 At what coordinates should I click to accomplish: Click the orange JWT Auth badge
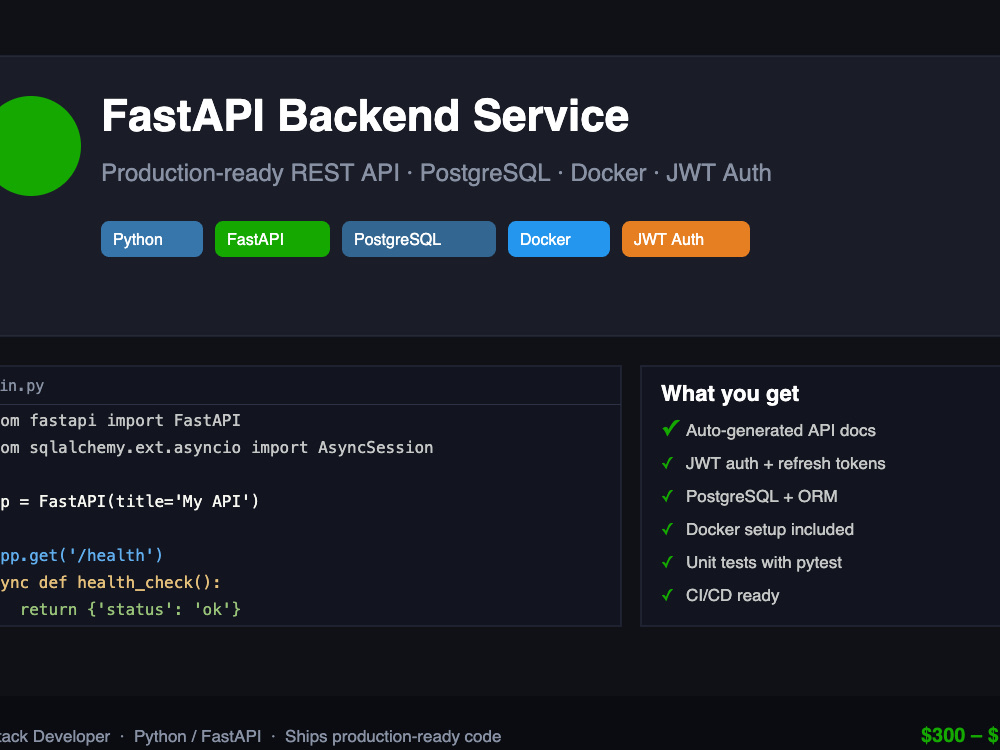tap(686, 239)
